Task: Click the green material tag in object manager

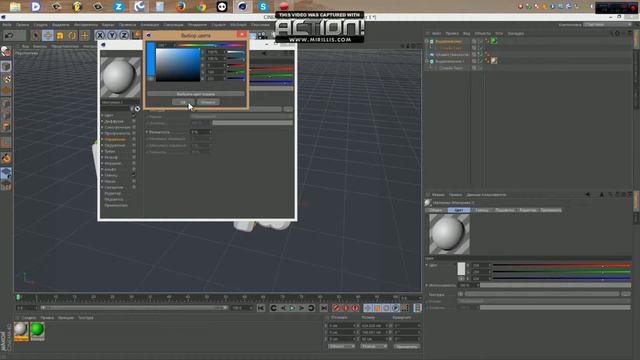Action: coord(494,41)
